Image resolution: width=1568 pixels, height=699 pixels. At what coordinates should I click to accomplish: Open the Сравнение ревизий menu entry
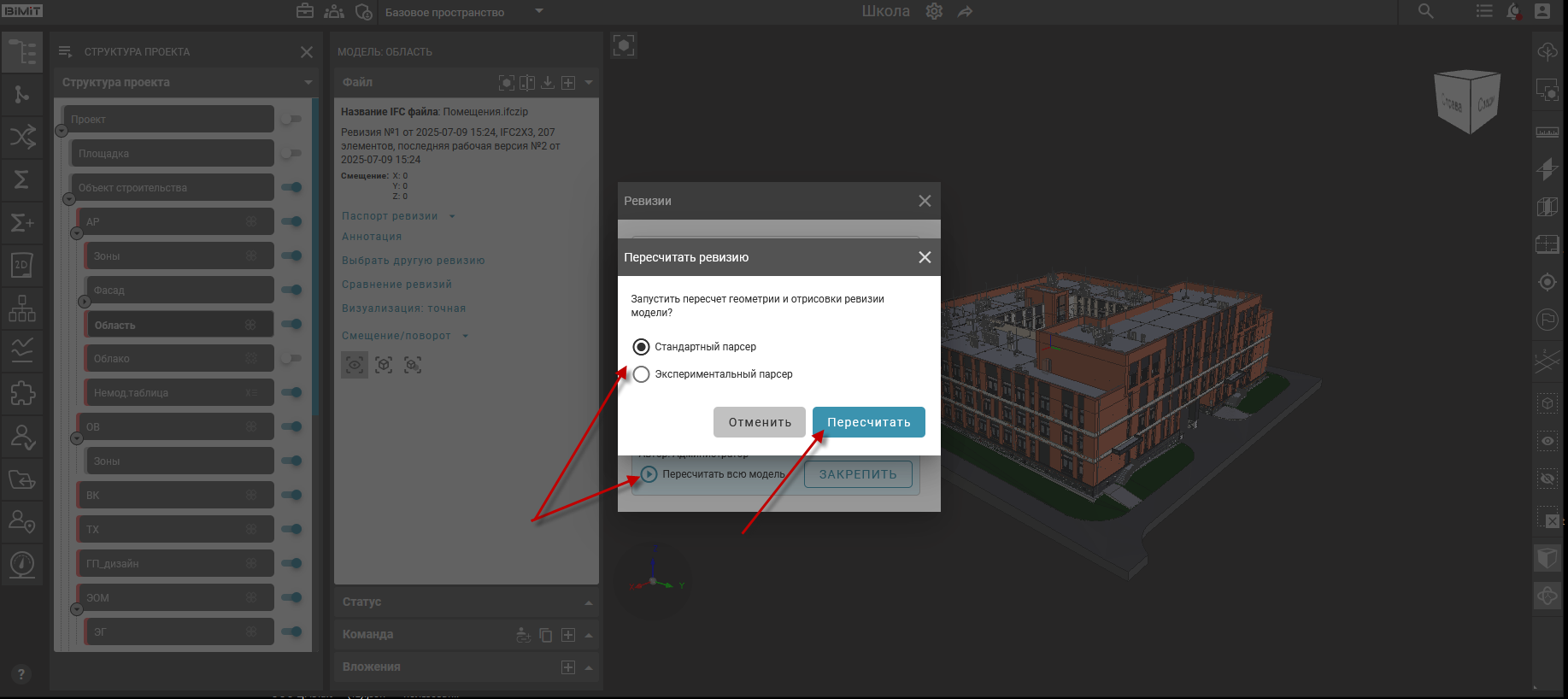pyautogui.click(x=396, y=285)
